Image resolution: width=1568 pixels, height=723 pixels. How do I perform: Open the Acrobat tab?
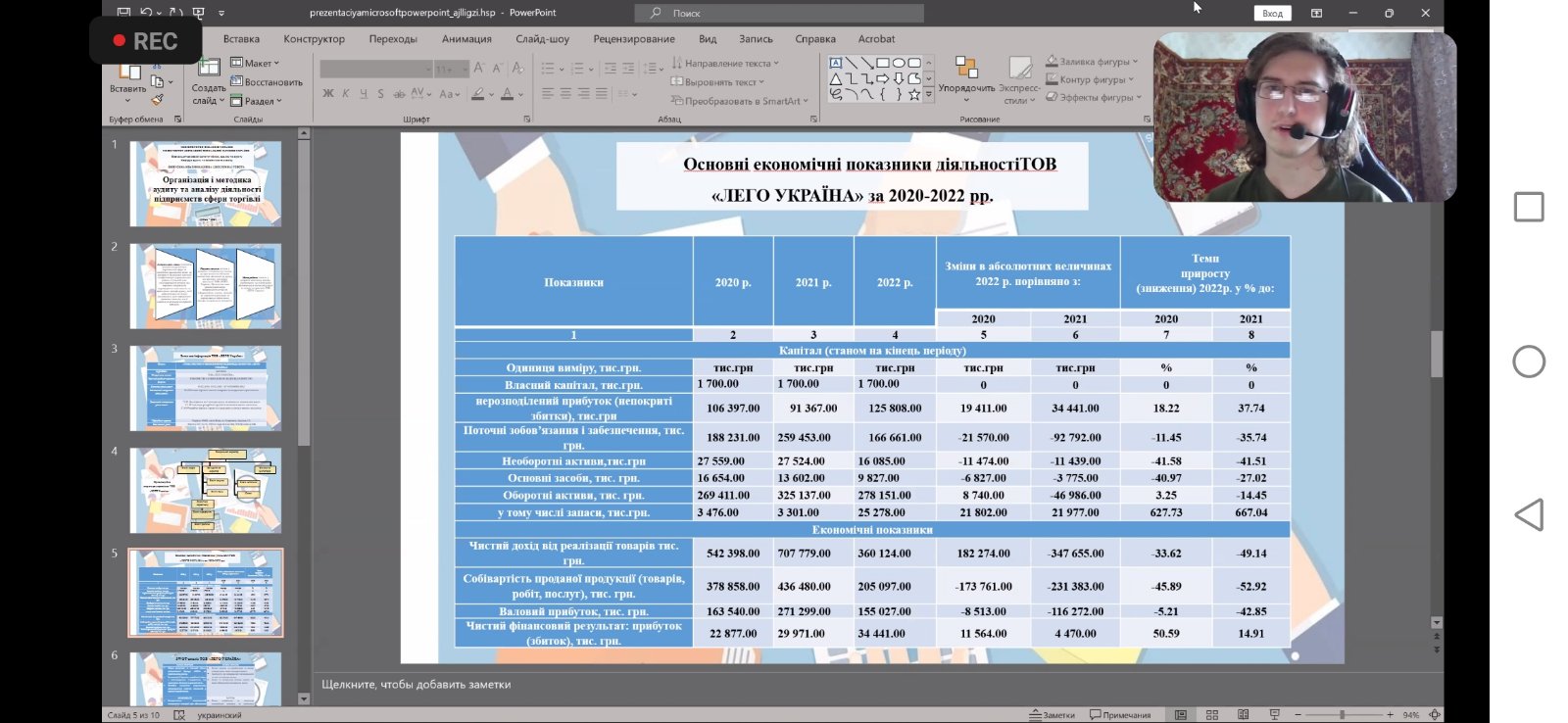(x=876, y=39)
